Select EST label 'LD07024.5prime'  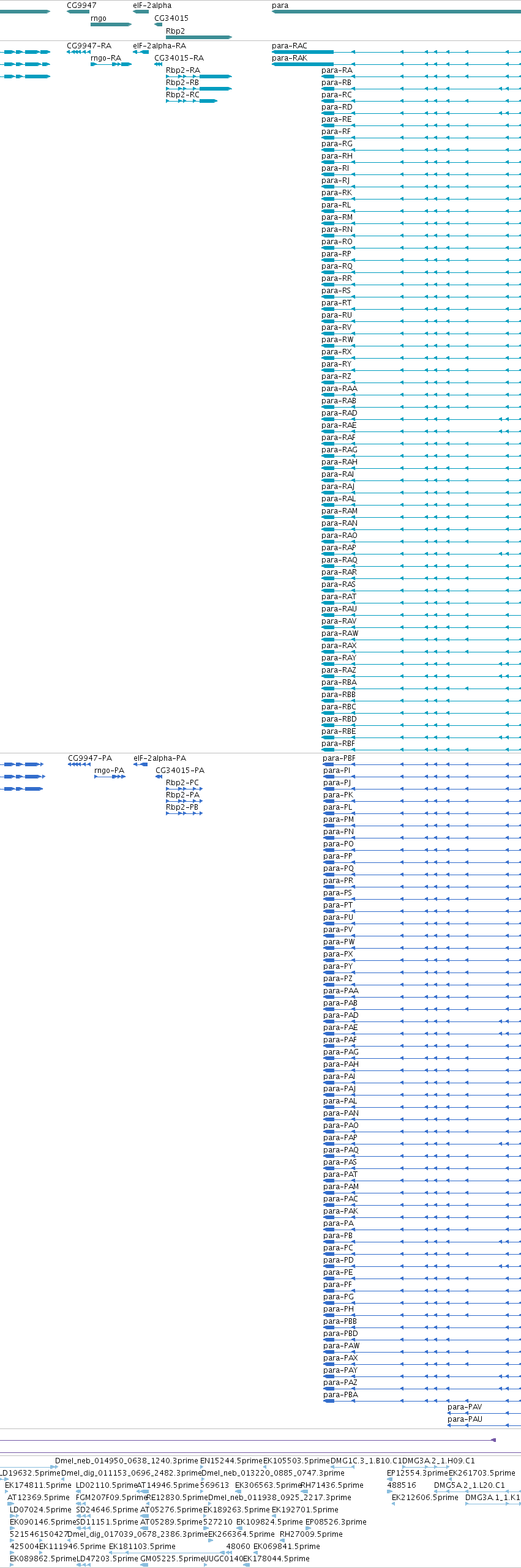40,1510
